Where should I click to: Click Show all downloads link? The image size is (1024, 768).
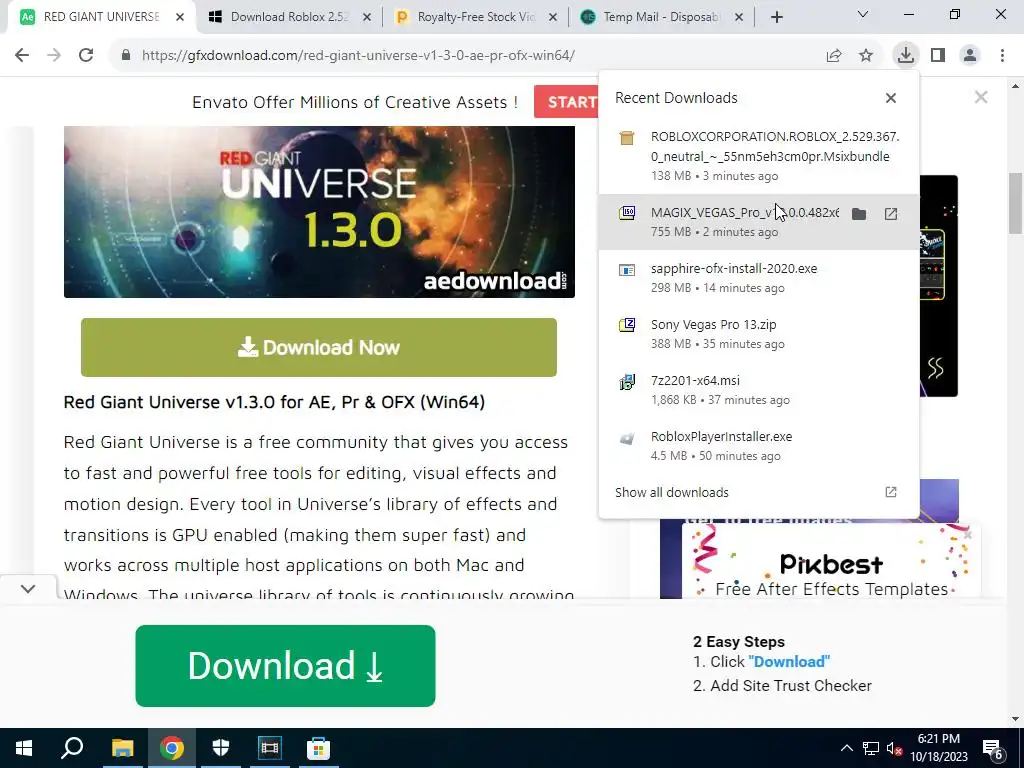671,492
